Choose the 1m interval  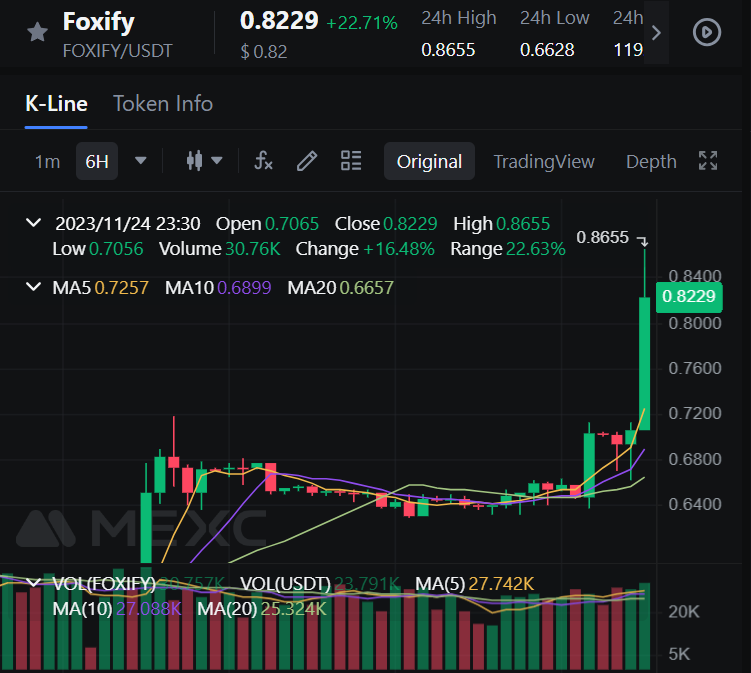tap(47, 161)
